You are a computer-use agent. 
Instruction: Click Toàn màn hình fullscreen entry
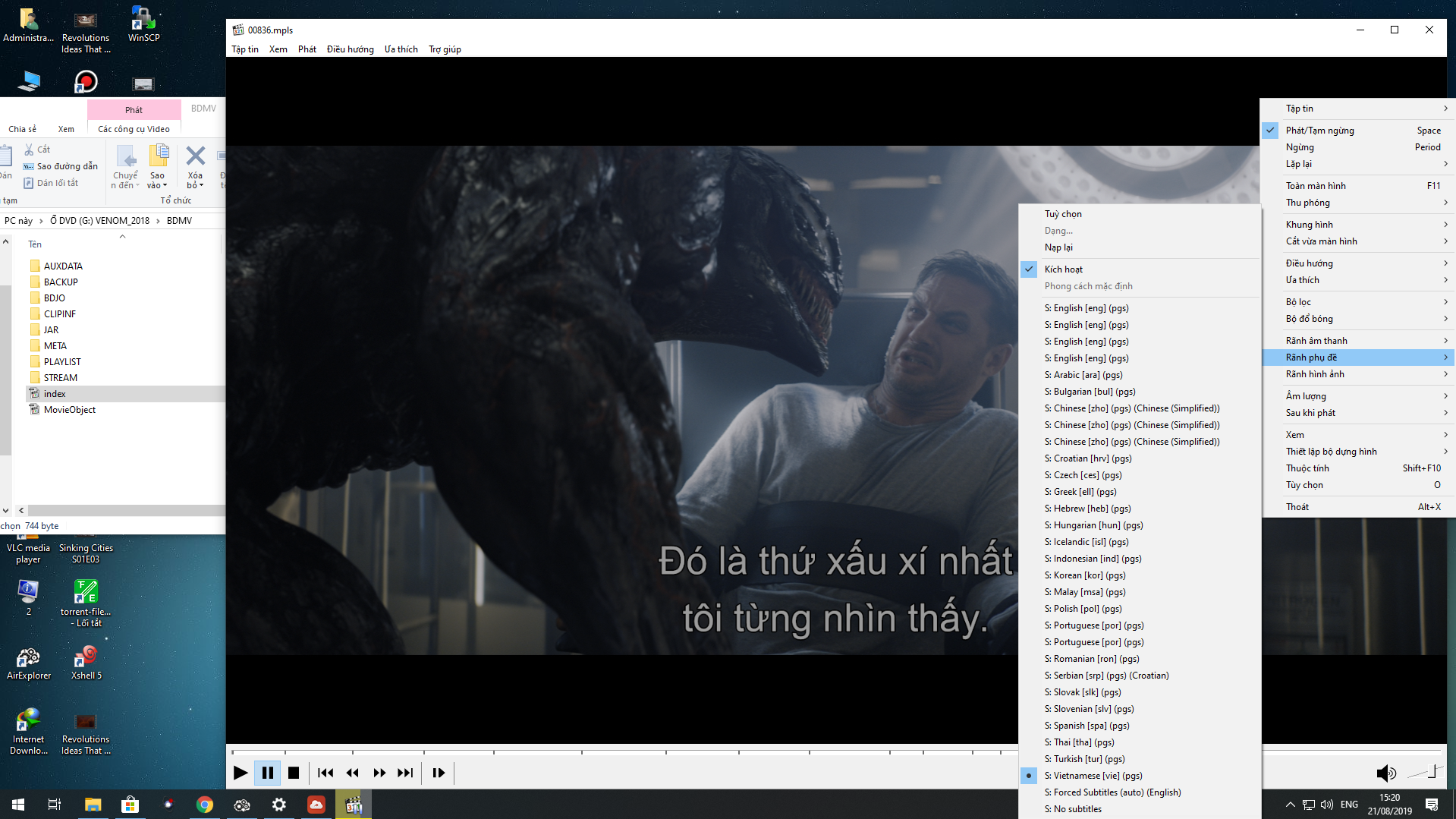coord(1358,186)
